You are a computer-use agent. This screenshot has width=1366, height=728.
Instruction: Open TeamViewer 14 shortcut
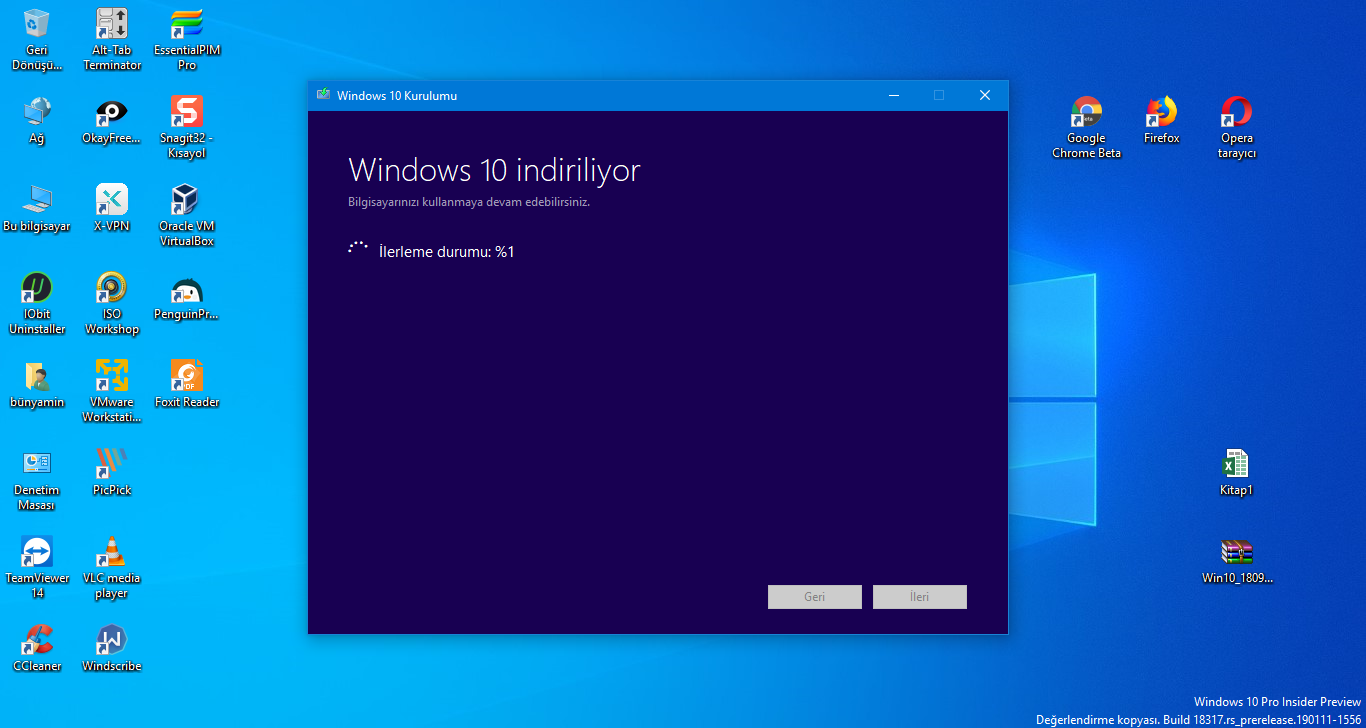[x=37, y=566]
